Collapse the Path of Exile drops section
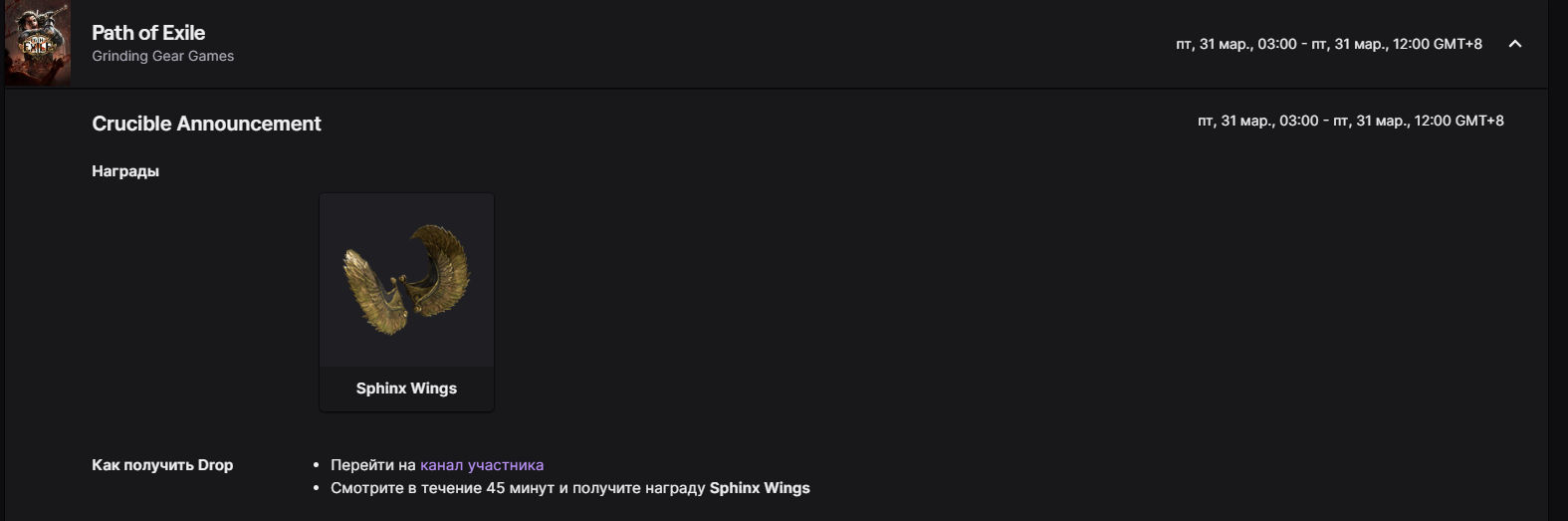 click(1514, 44)
